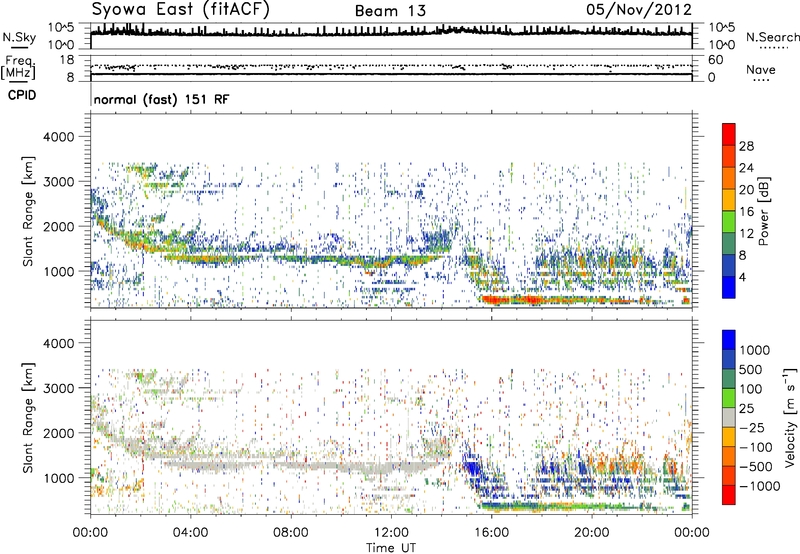
Task: Click the '12:00' time tick label
Action: click(391, 533)
